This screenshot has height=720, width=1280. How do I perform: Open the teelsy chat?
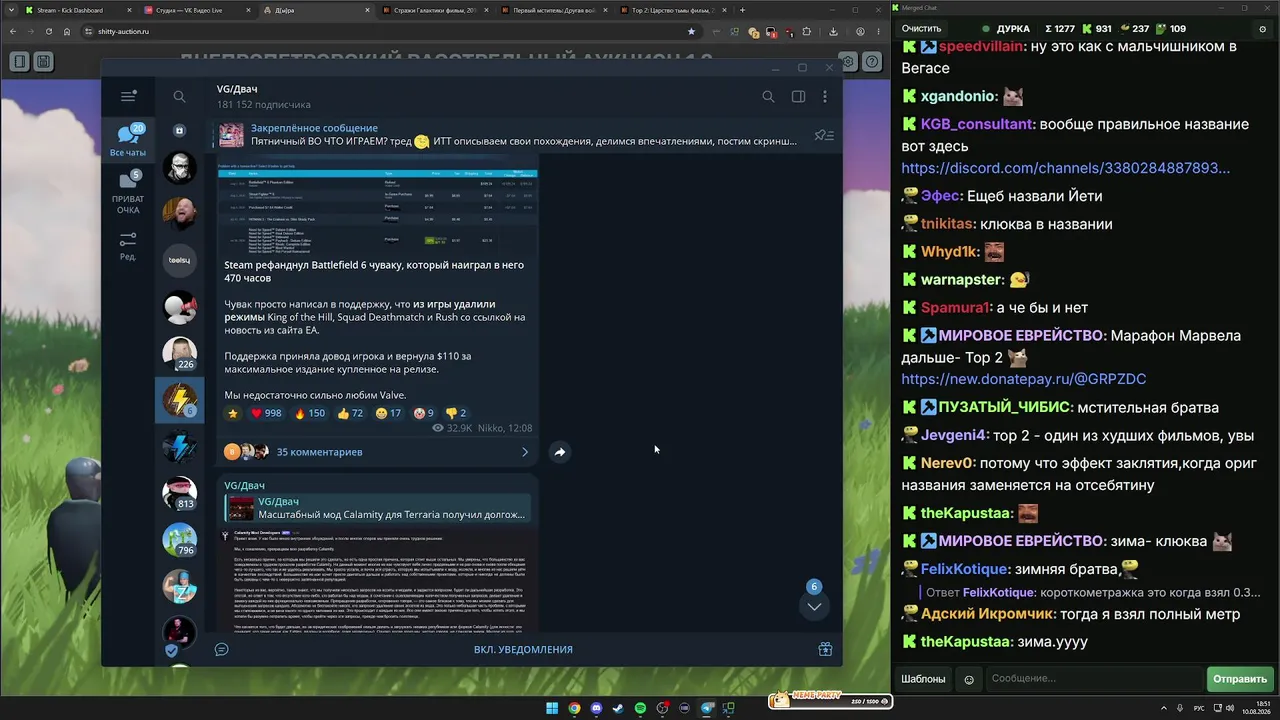180,260
